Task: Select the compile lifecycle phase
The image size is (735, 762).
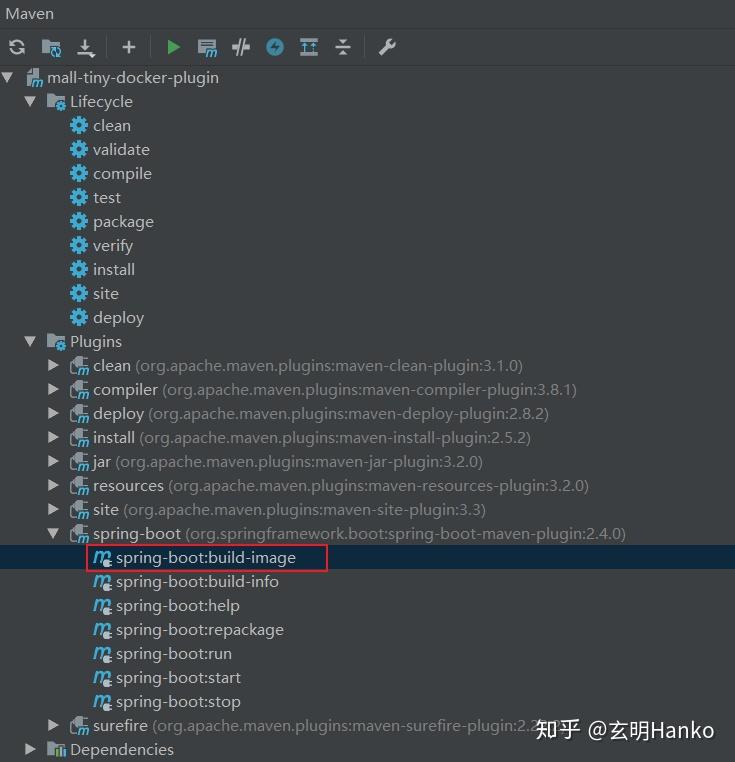Action: 122,174
